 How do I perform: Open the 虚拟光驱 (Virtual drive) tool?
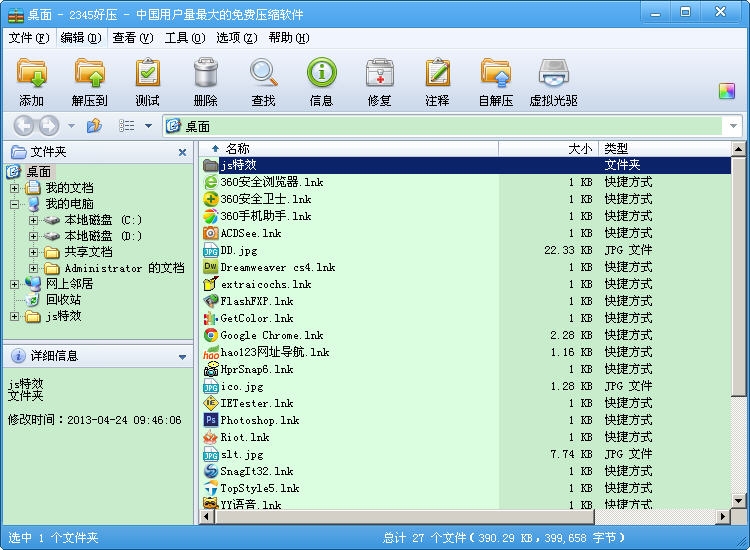(x=553, y=73)
